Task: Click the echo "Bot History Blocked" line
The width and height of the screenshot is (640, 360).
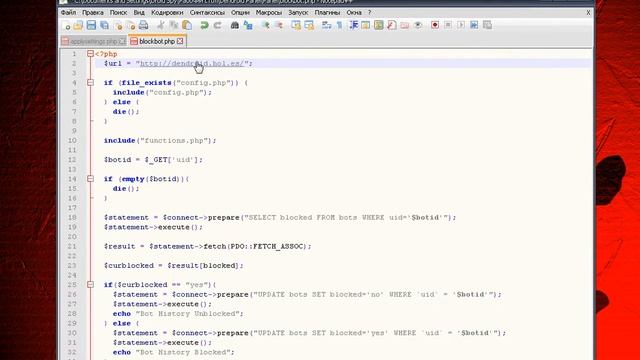Action: tap(173, 352)
